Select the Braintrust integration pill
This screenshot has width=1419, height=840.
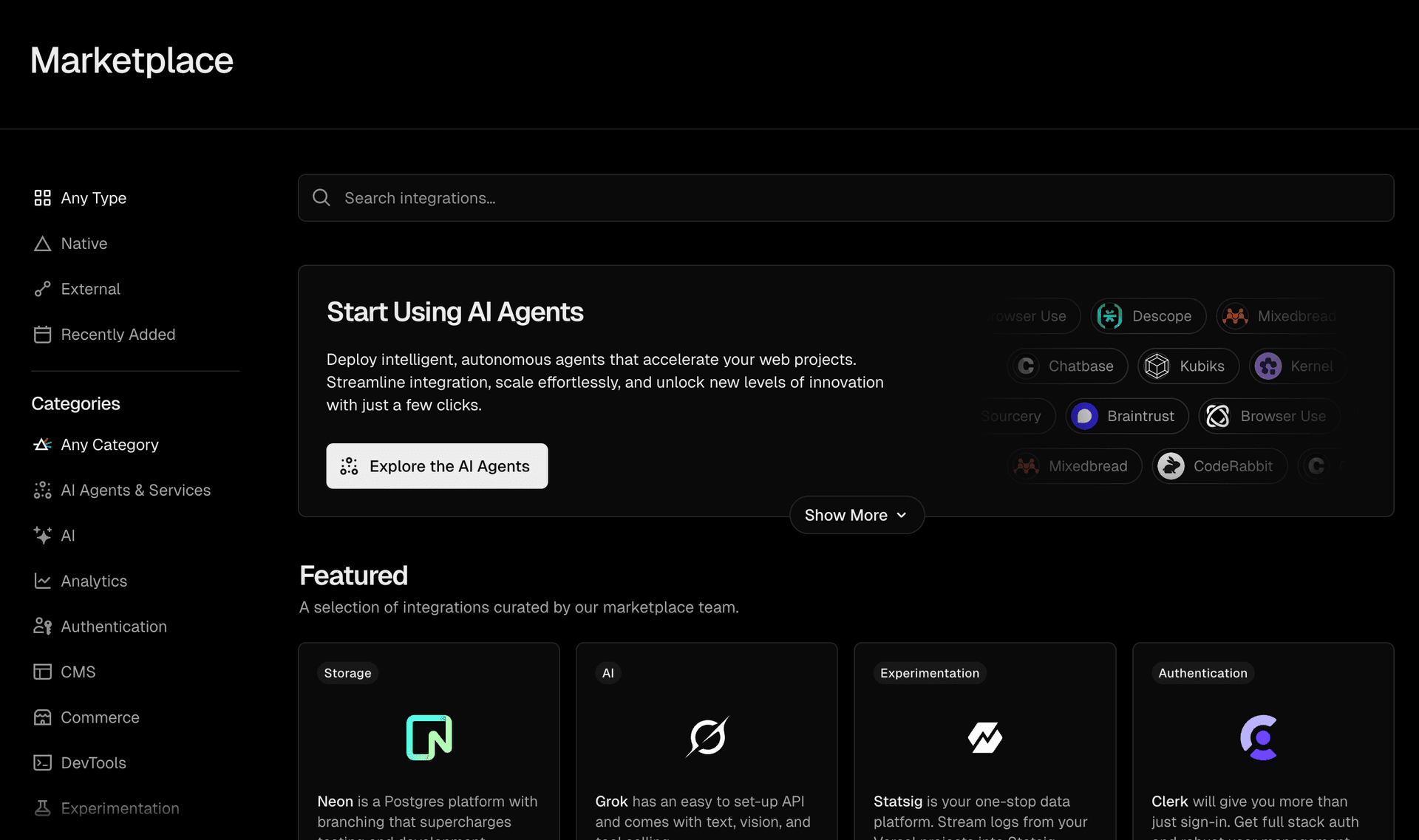[1126, 415]
